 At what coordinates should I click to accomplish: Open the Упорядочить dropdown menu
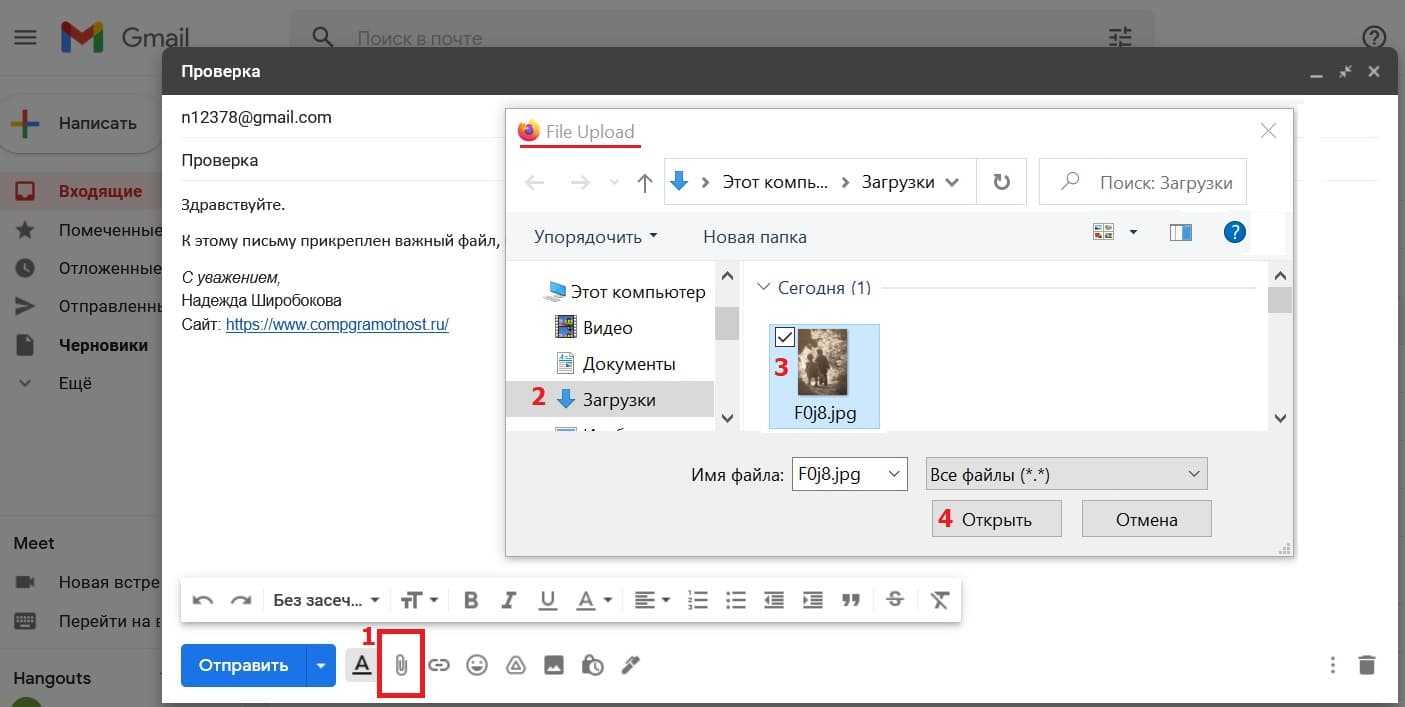tap(595, 237)
